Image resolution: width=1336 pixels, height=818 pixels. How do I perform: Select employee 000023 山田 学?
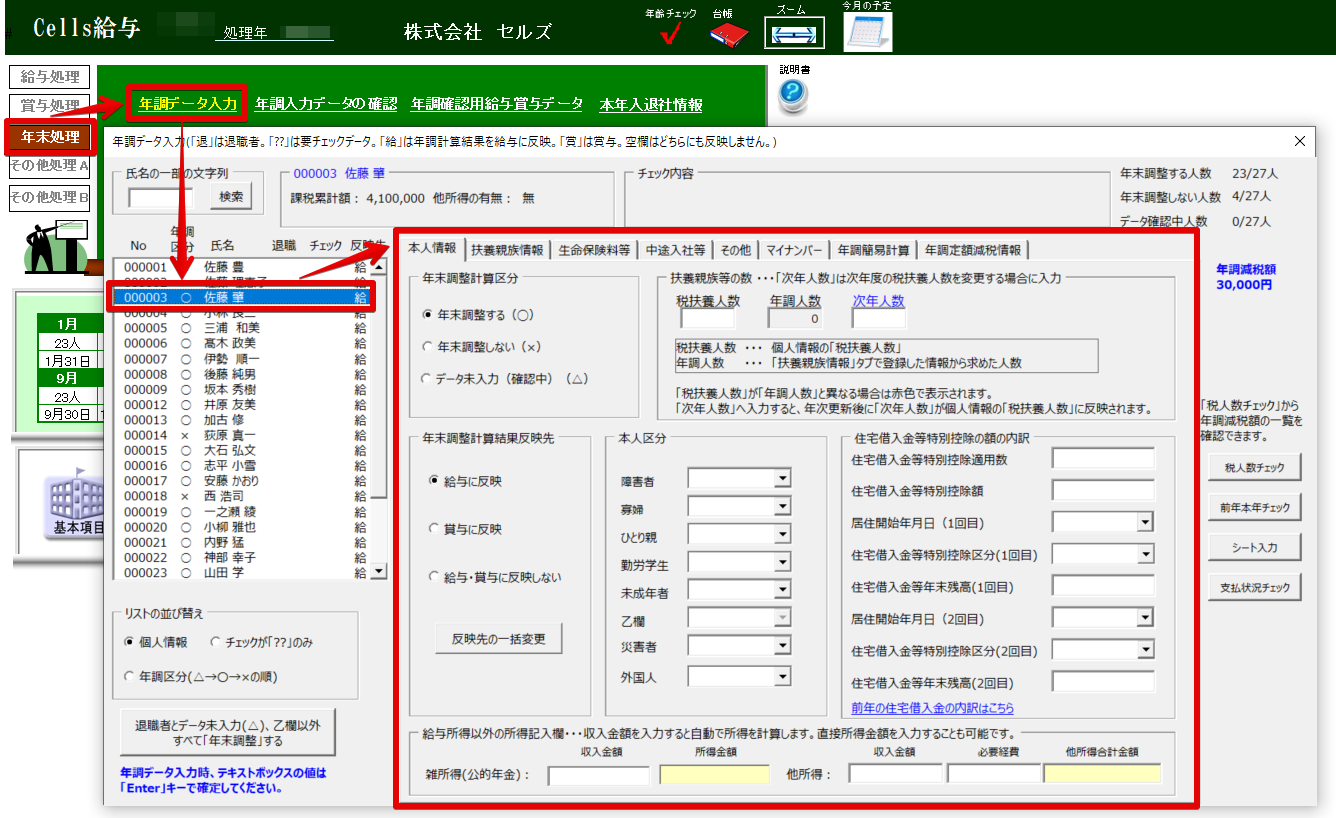(x=241, y=573)
